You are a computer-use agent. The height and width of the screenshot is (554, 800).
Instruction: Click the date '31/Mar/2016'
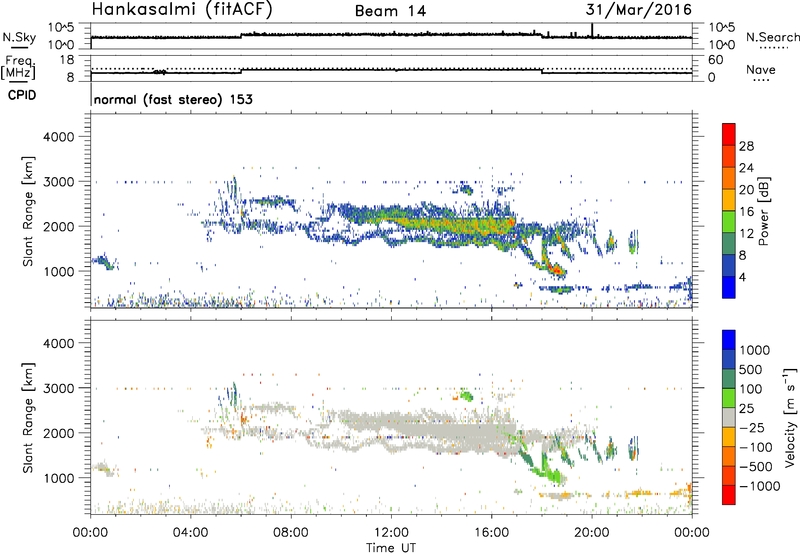click(639, 10)
